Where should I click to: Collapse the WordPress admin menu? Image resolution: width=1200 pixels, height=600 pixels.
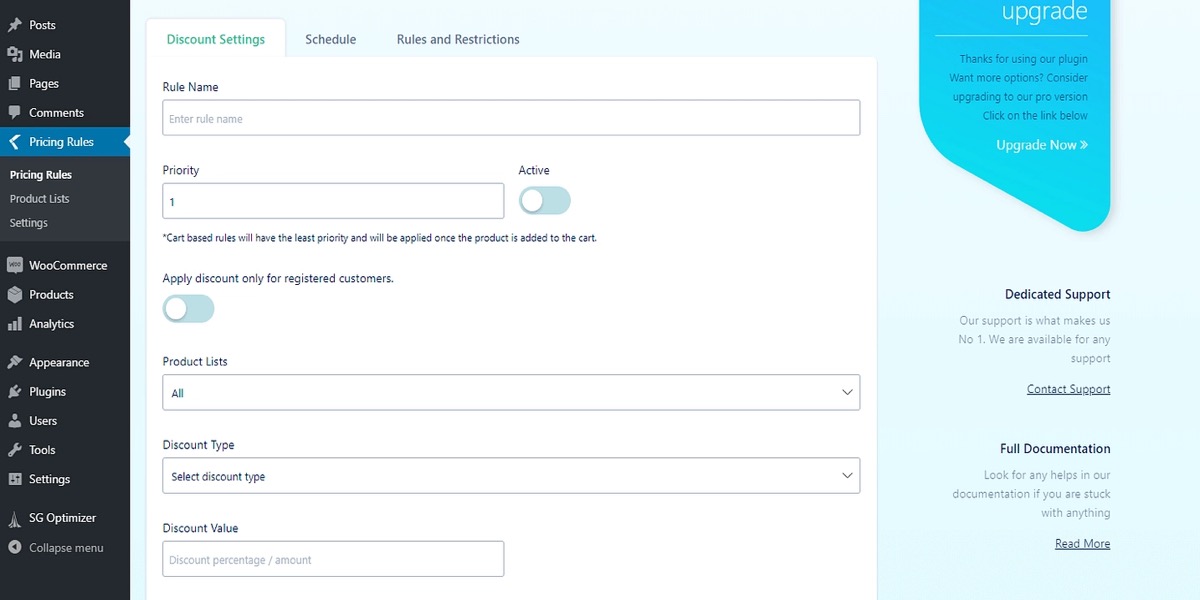pos(65,548)
